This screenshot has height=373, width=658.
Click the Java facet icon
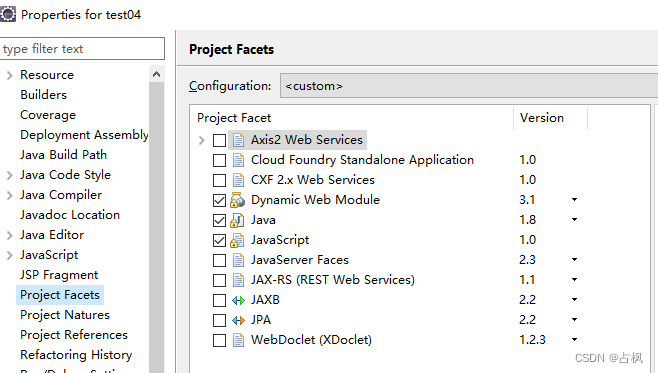pos(238,220)
